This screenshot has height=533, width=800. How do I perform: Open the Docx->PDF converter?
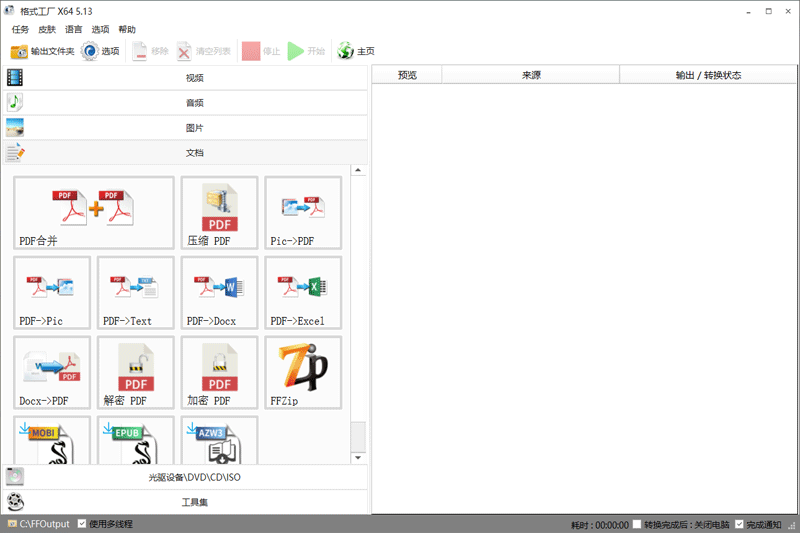(x=52, y=372)
